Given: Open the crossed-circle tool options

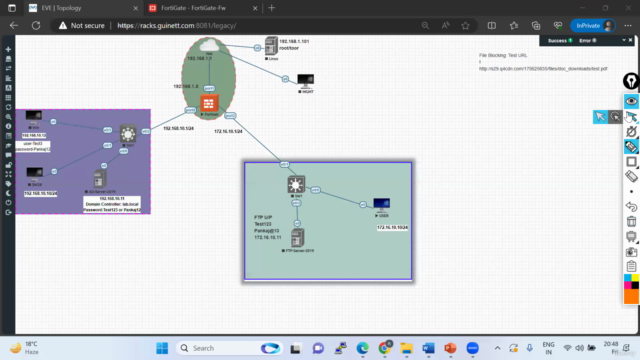Looking at the screenshot, I should pos(631,132).
